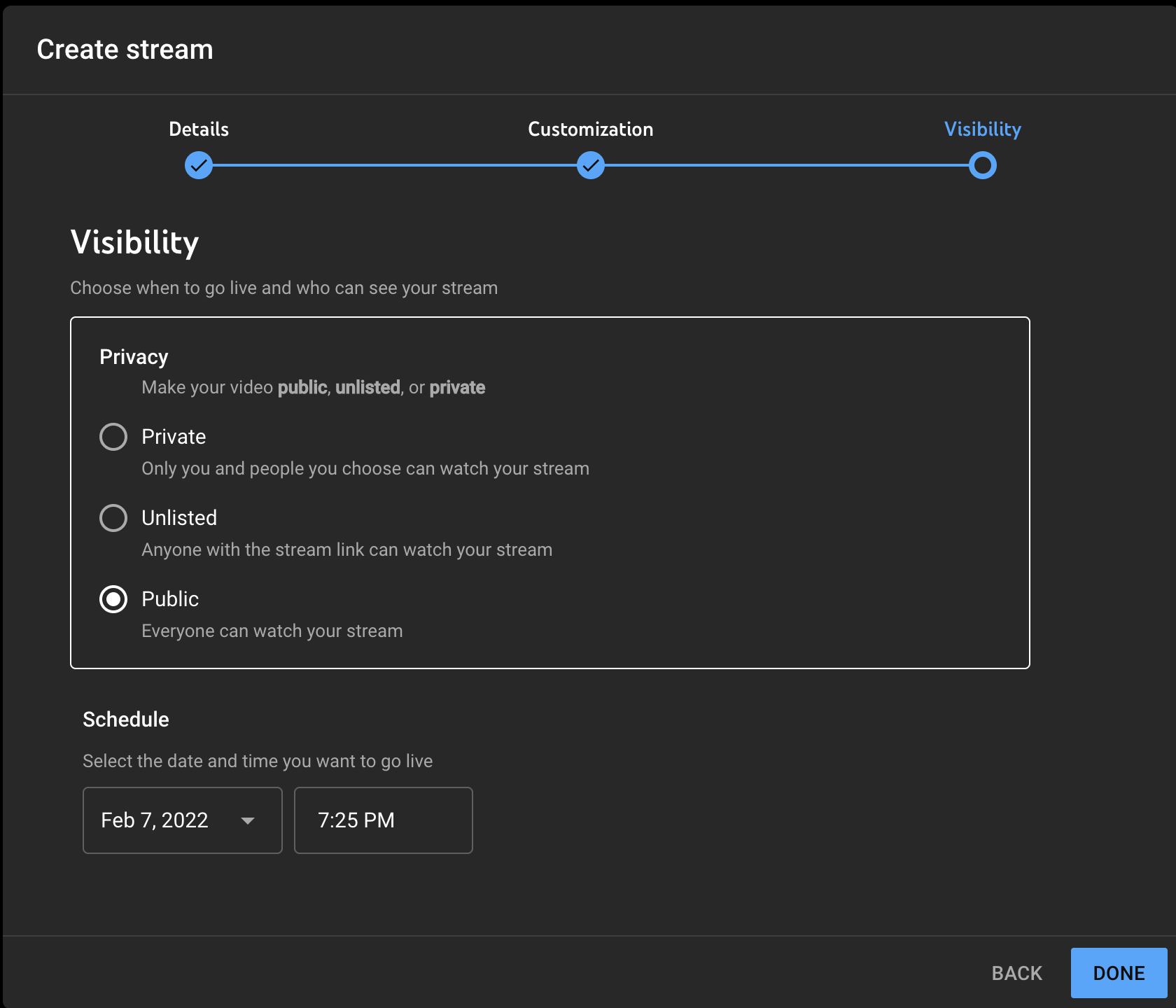This screenshot has width=1176, height=1008.
Task: Click 'Select the date and time' text
Action: click(258, 761)
